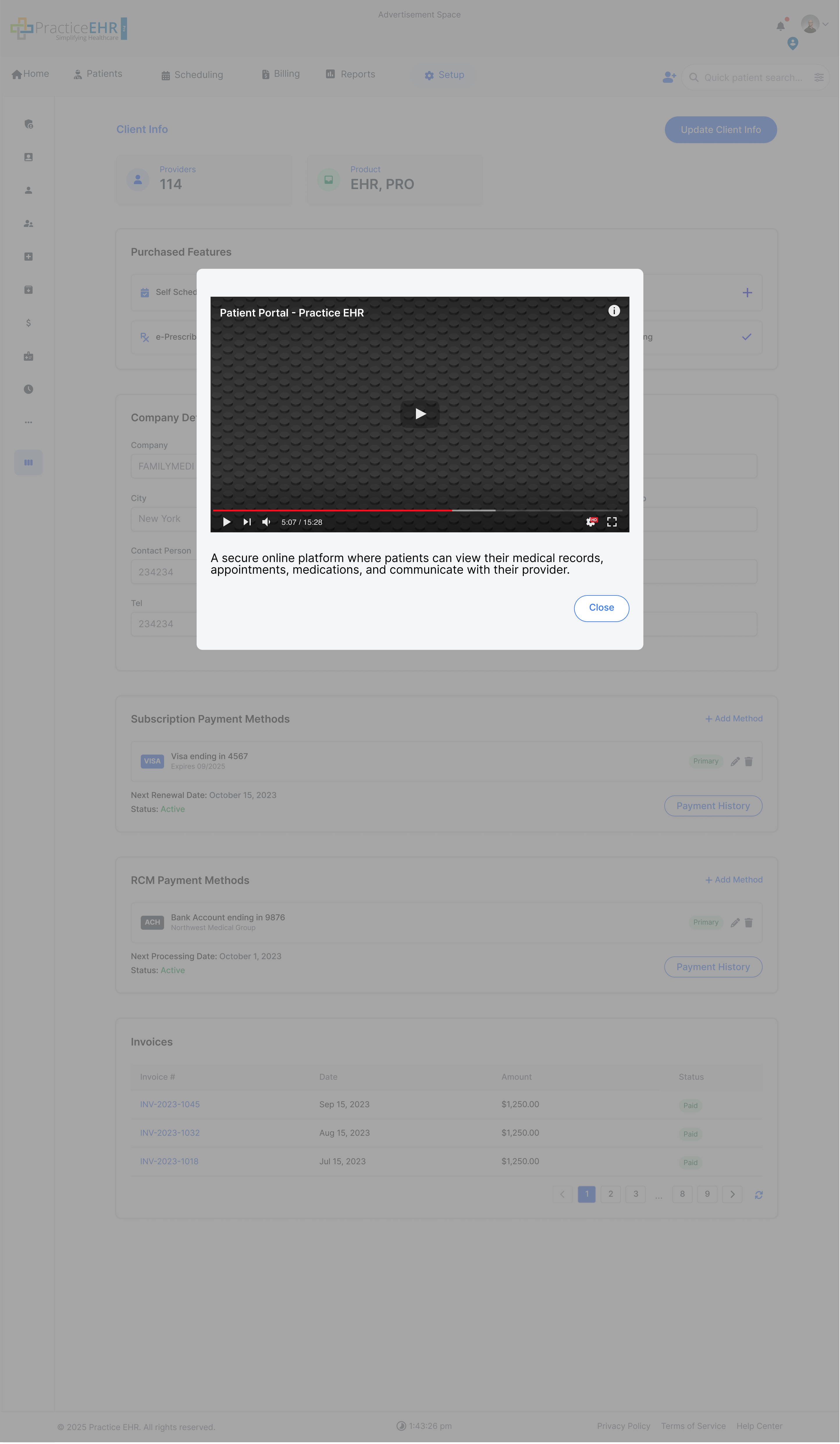Open the ellipsis menu in sidebar
Screen dimensions: 840x1444
[x=29, y=422]
